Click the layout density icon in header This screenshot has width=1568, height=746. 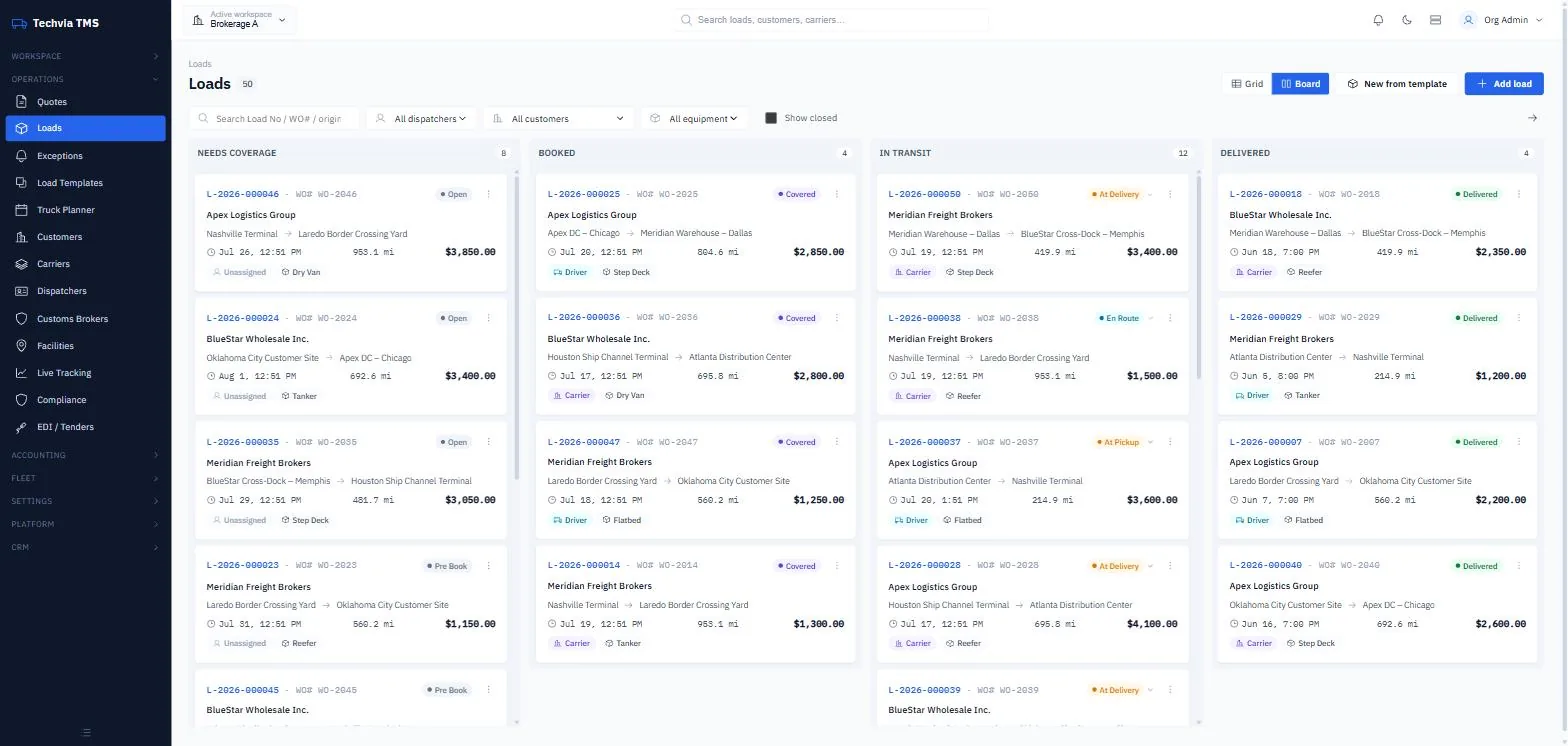1435,20
